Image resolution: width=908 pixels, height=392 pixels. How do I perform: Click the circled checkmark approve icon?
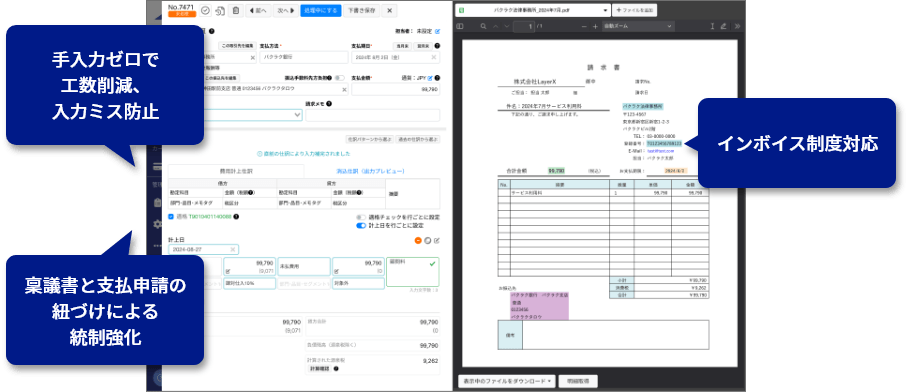tap(205, 10)
